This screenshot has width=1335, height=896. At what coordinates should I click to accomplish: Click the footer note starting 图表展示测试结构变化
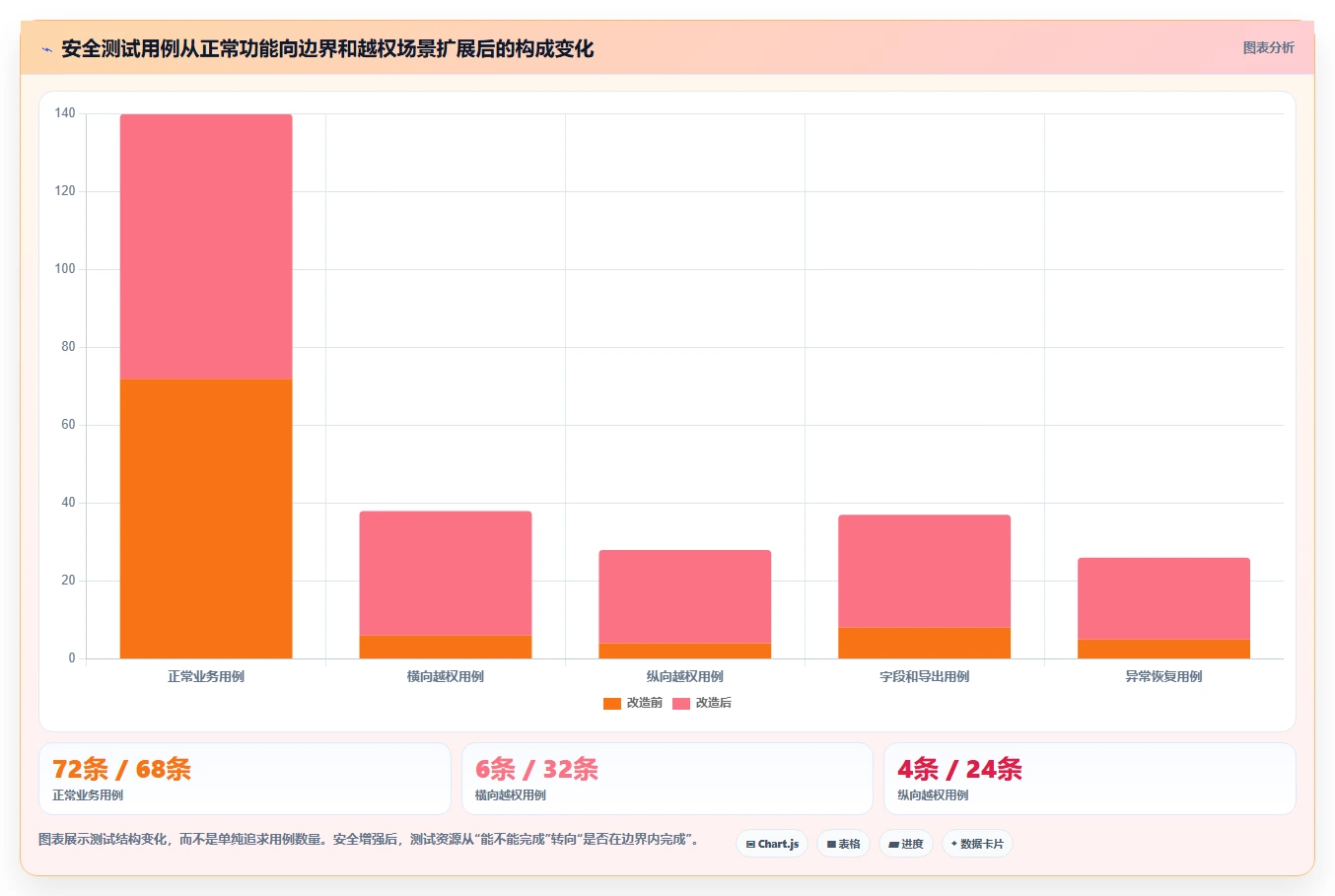click(369, 840)
